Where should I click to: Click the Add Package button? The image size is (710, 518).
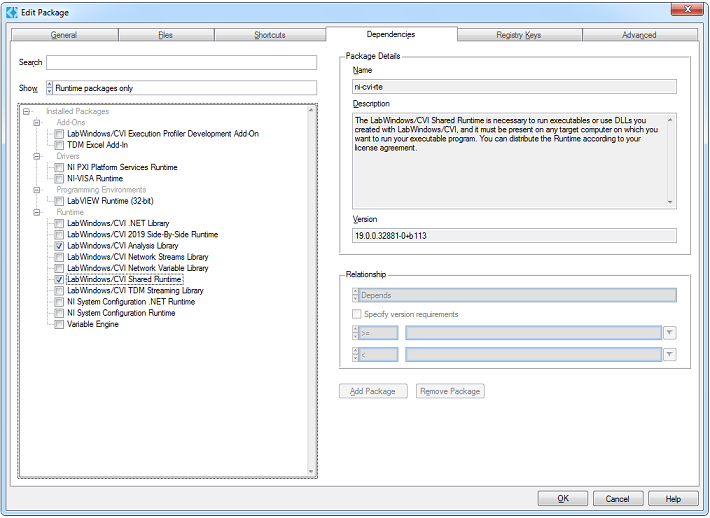coord(373,391)
